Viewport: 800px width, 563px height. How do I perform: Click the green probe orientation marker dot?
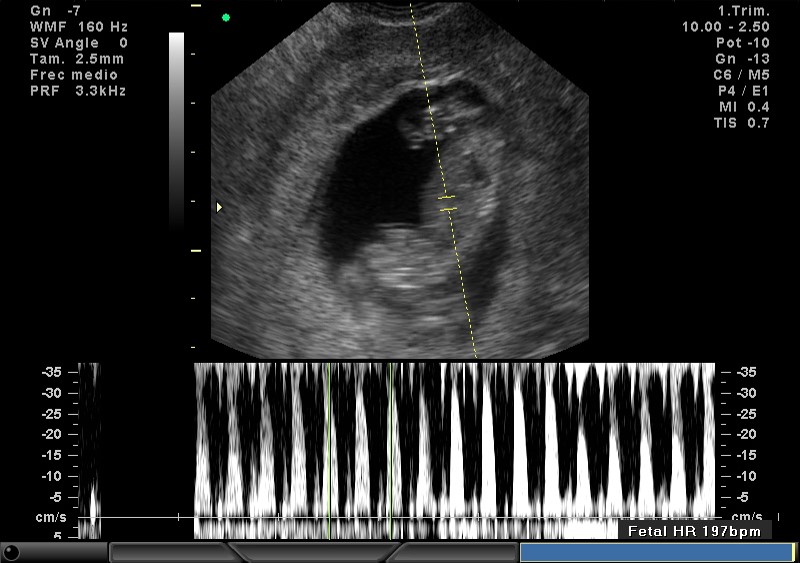226,17
